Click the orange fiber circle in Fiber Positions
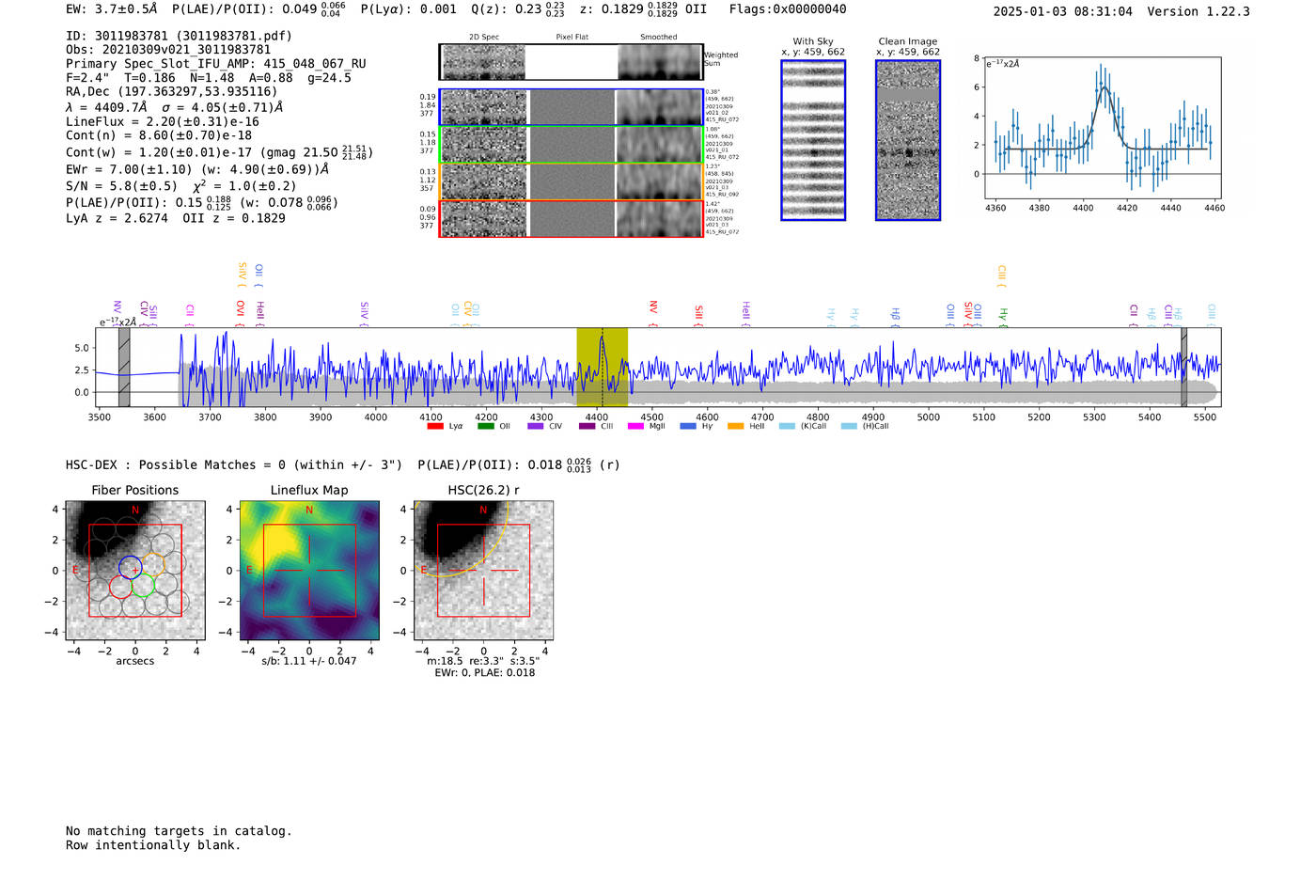1316x896 pixels. click(153, 564)
